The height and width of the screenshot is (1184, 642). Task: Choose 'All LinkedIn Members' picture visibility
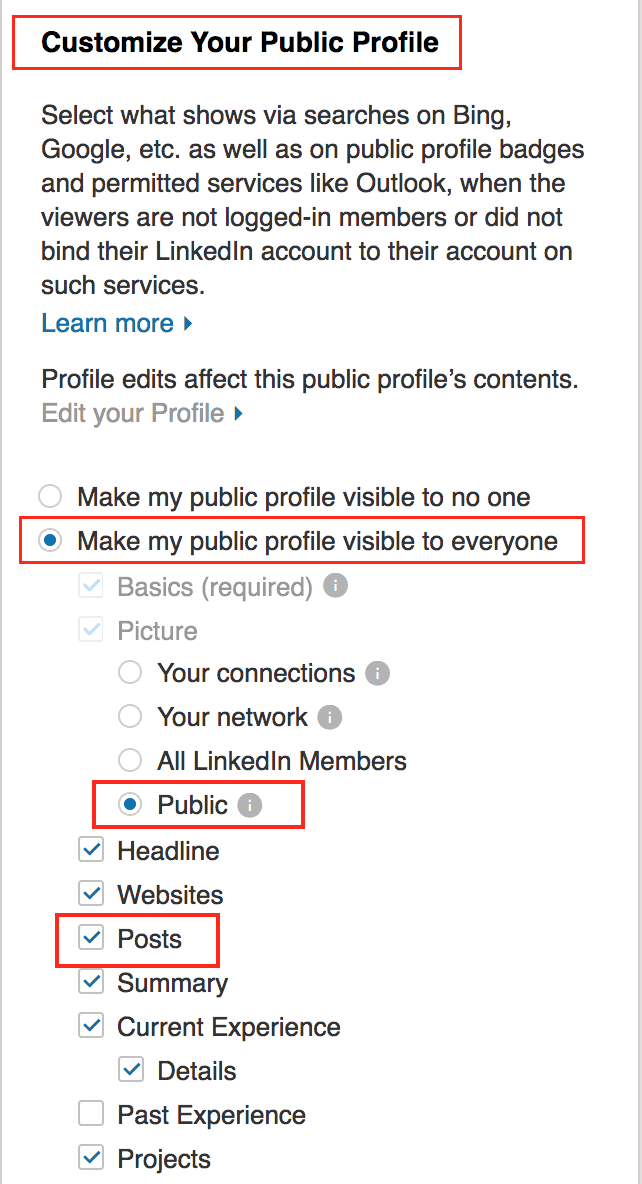(130, 760)
